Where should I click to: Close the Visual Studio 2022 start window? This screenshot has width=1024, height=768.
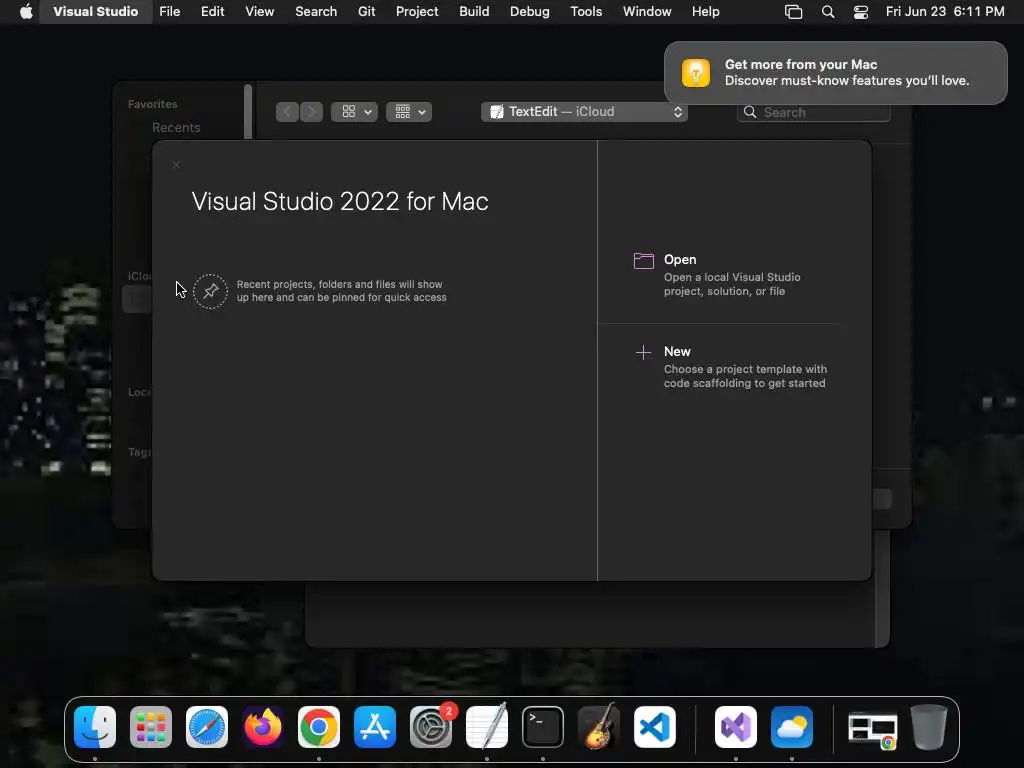click(176, 165)
